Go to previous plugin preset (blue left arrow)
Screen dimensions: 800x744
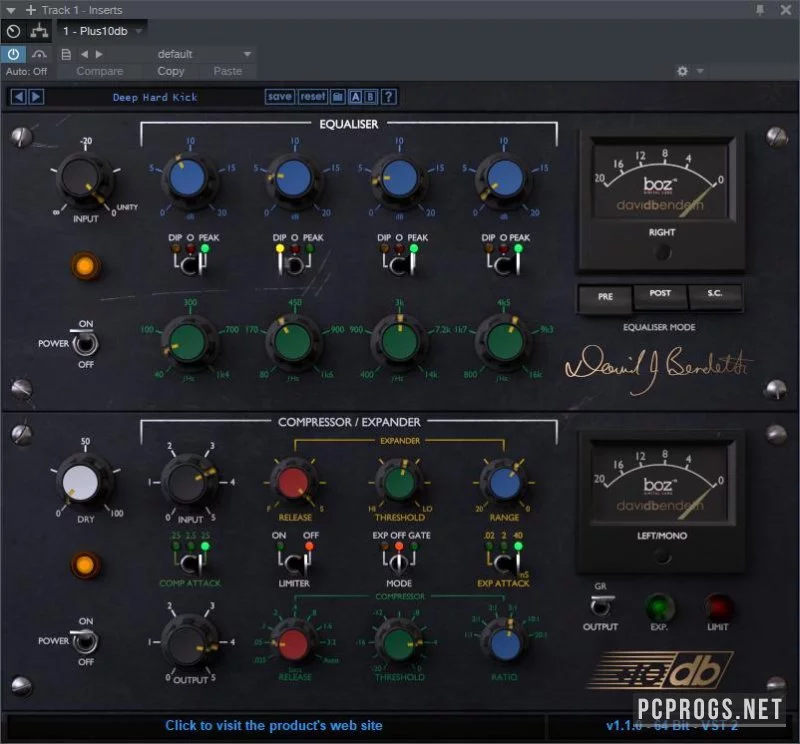(18, 96)
